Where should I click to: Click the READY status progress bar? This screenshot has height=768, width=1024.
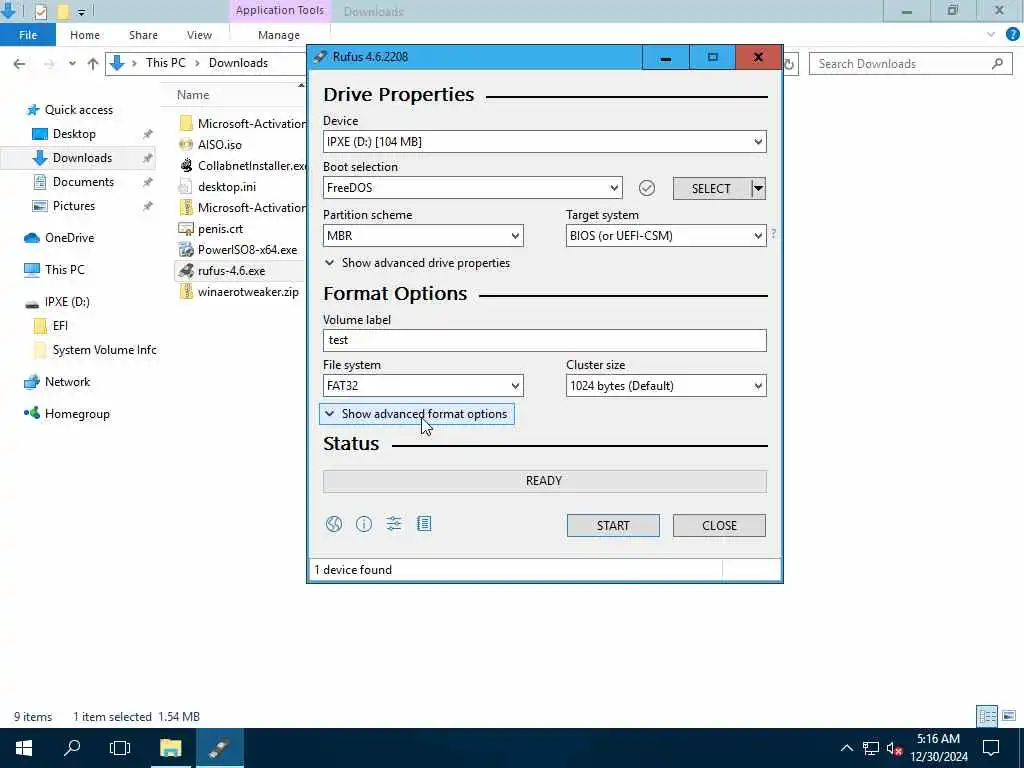tap(545, 481)
